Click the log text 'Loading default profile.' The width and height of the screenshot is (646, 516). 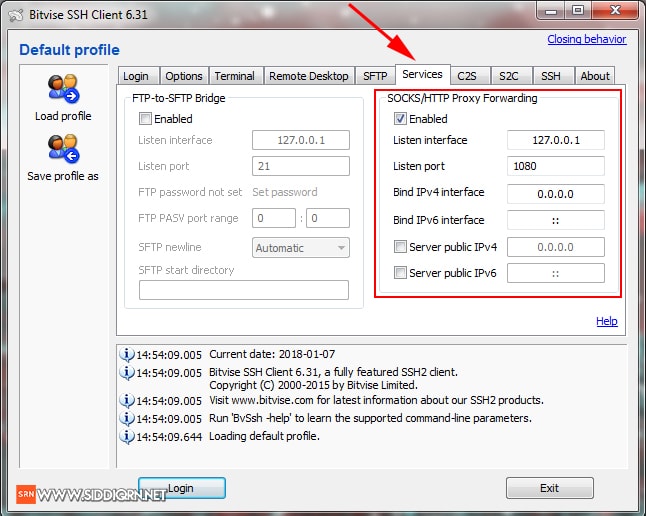[264, 436]
